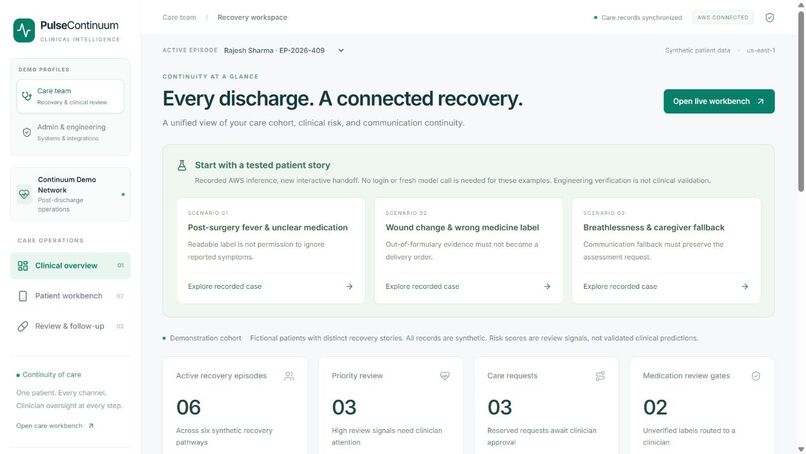
Task: Click the people icon on Active recovery episodes
Action: click(x=289, y=376)
